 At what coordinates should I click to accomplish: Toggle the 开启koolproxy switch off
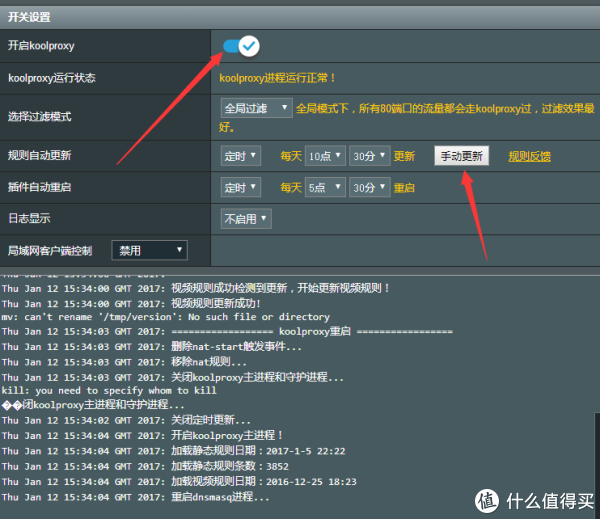(x=241, y=46)
